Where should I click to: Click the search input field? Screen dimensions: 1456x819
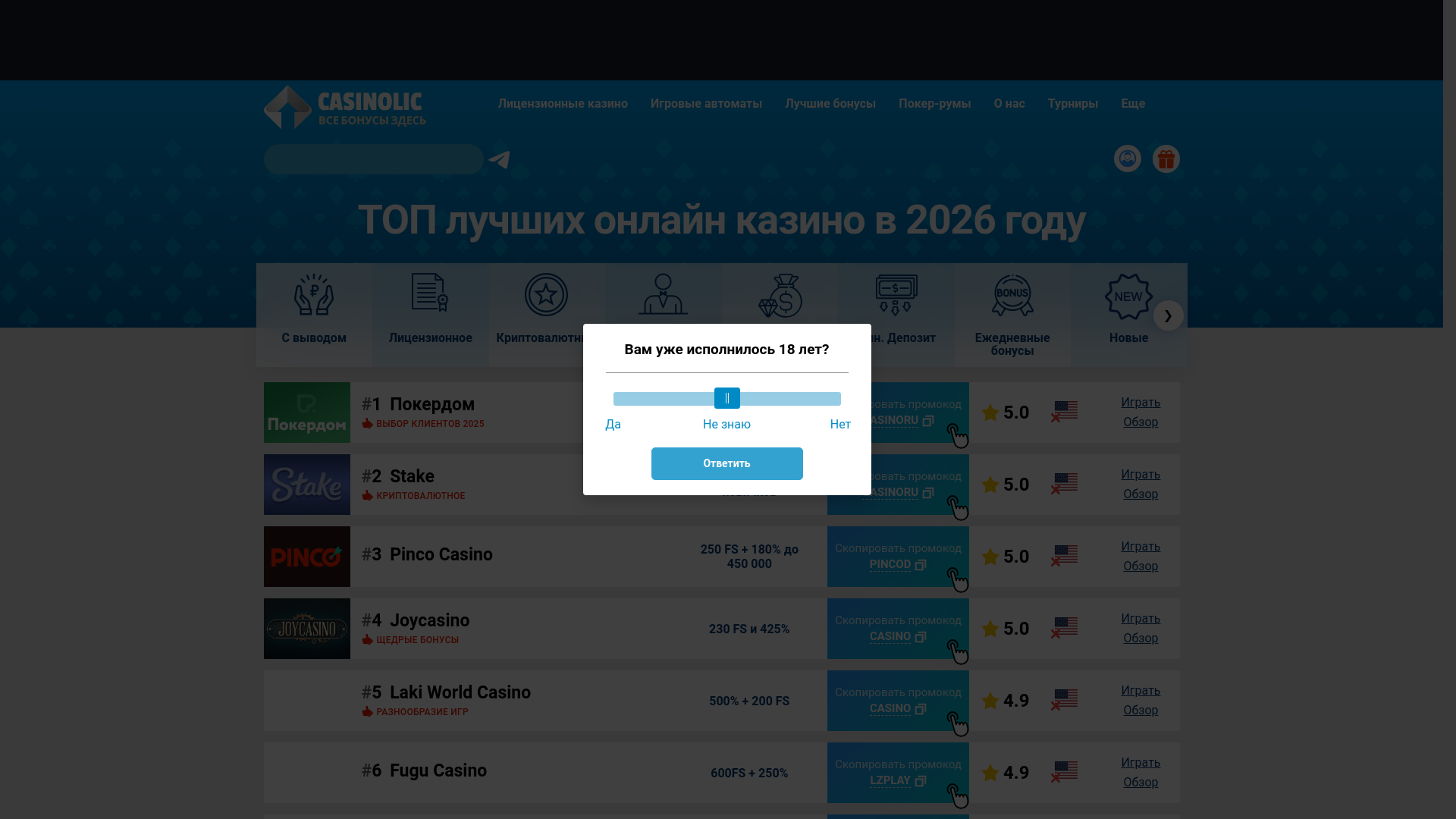click(x=374, y=159)
